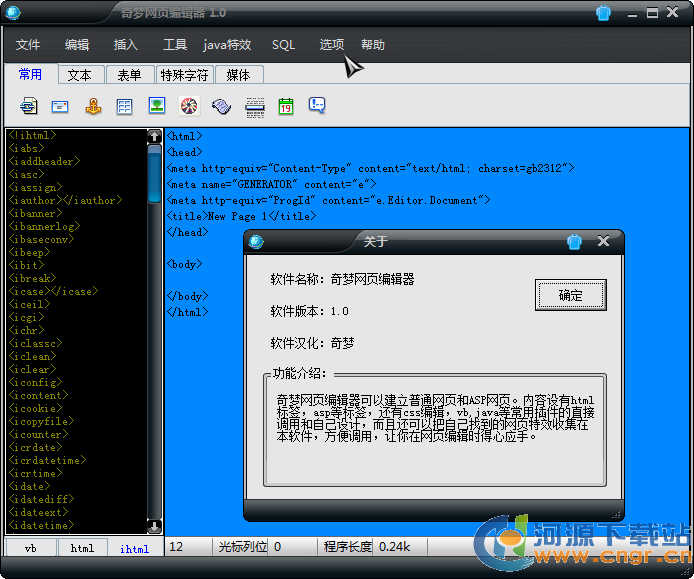Switch to the 文本 toolbar tab
The height and width of the screenshot is (579, 694).
click(x=81, y=75)
